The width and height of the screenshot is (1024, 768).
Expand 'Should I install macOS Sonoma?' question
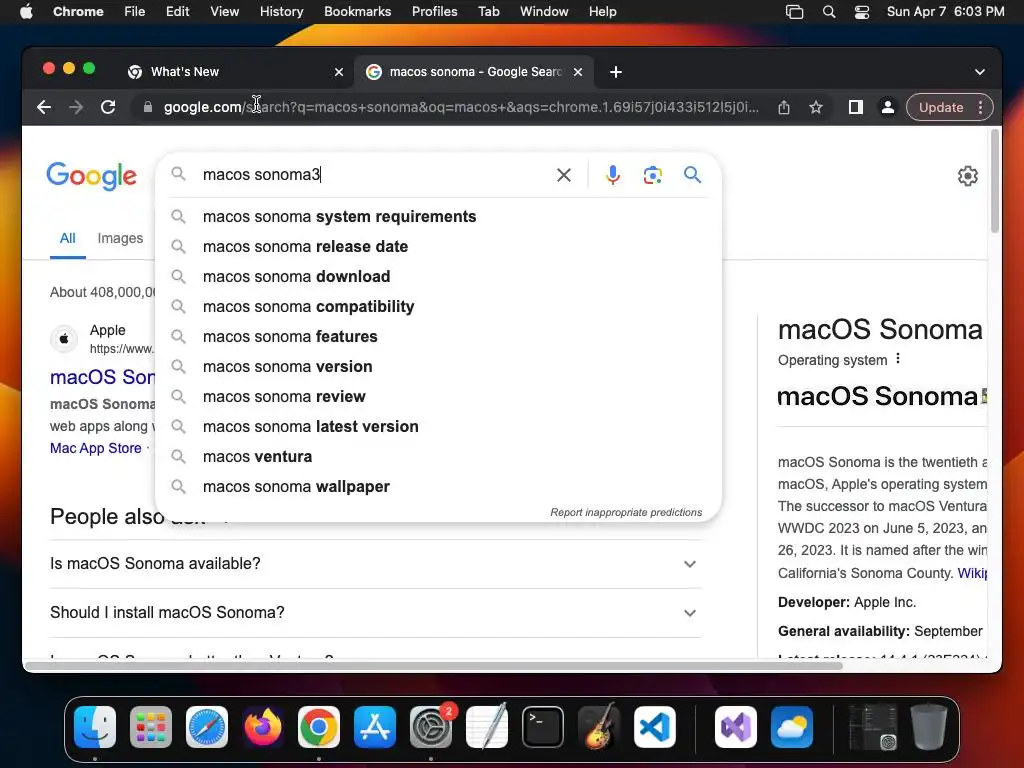[376, 613]
